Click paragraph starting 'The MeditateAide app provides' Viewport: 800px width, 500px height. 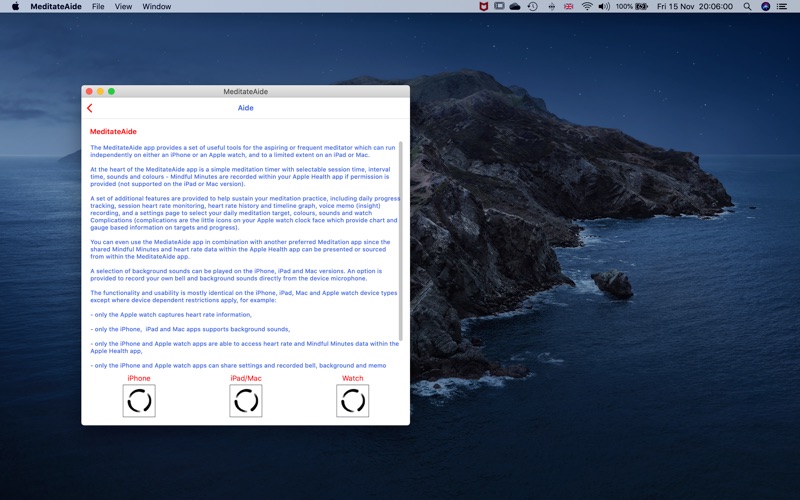click(x=243, y=151)
